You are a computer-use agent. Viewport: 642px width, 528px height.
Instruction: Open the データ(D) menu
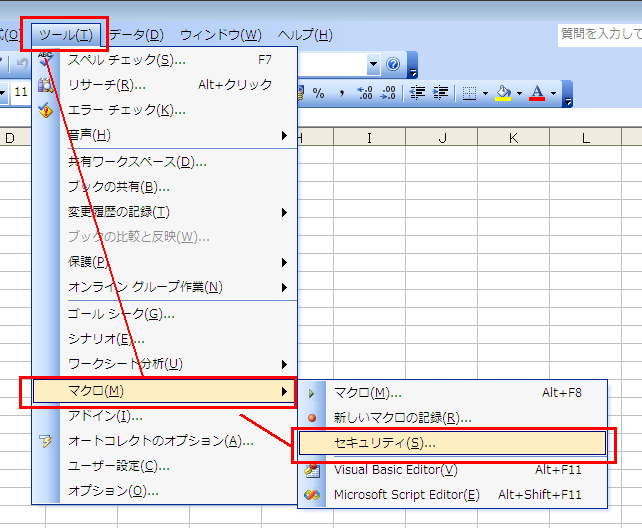click(135, 35)
